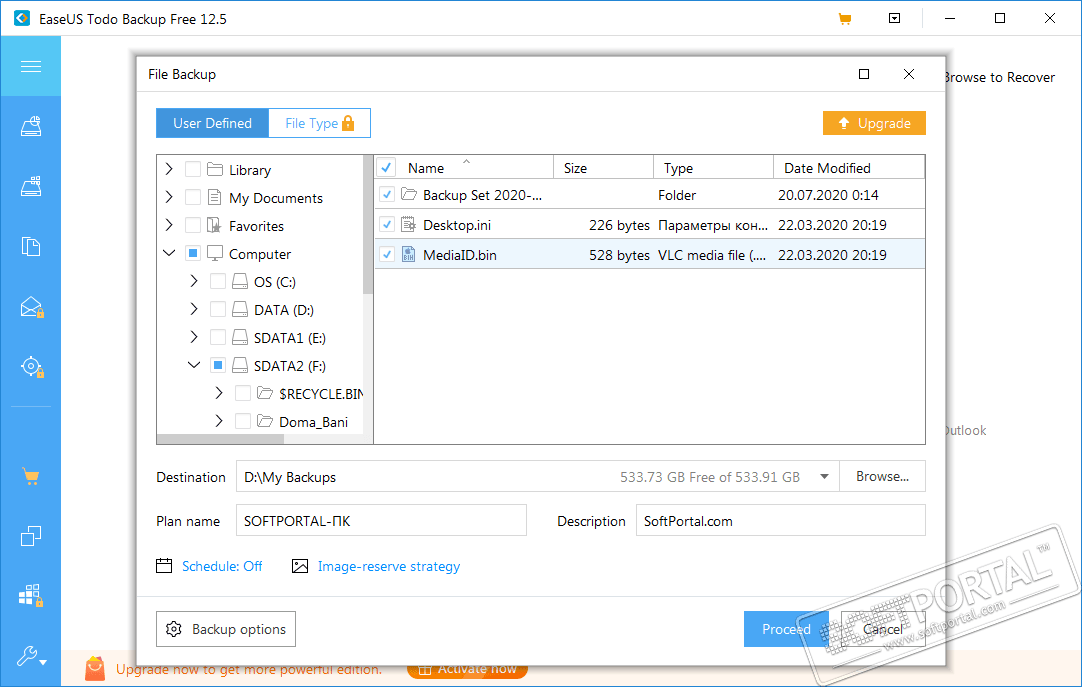Image resolution: width=1082 pixels, height=687 pixels.
Task: Select the System Backup sidebar icon
Action: point(31,186)
